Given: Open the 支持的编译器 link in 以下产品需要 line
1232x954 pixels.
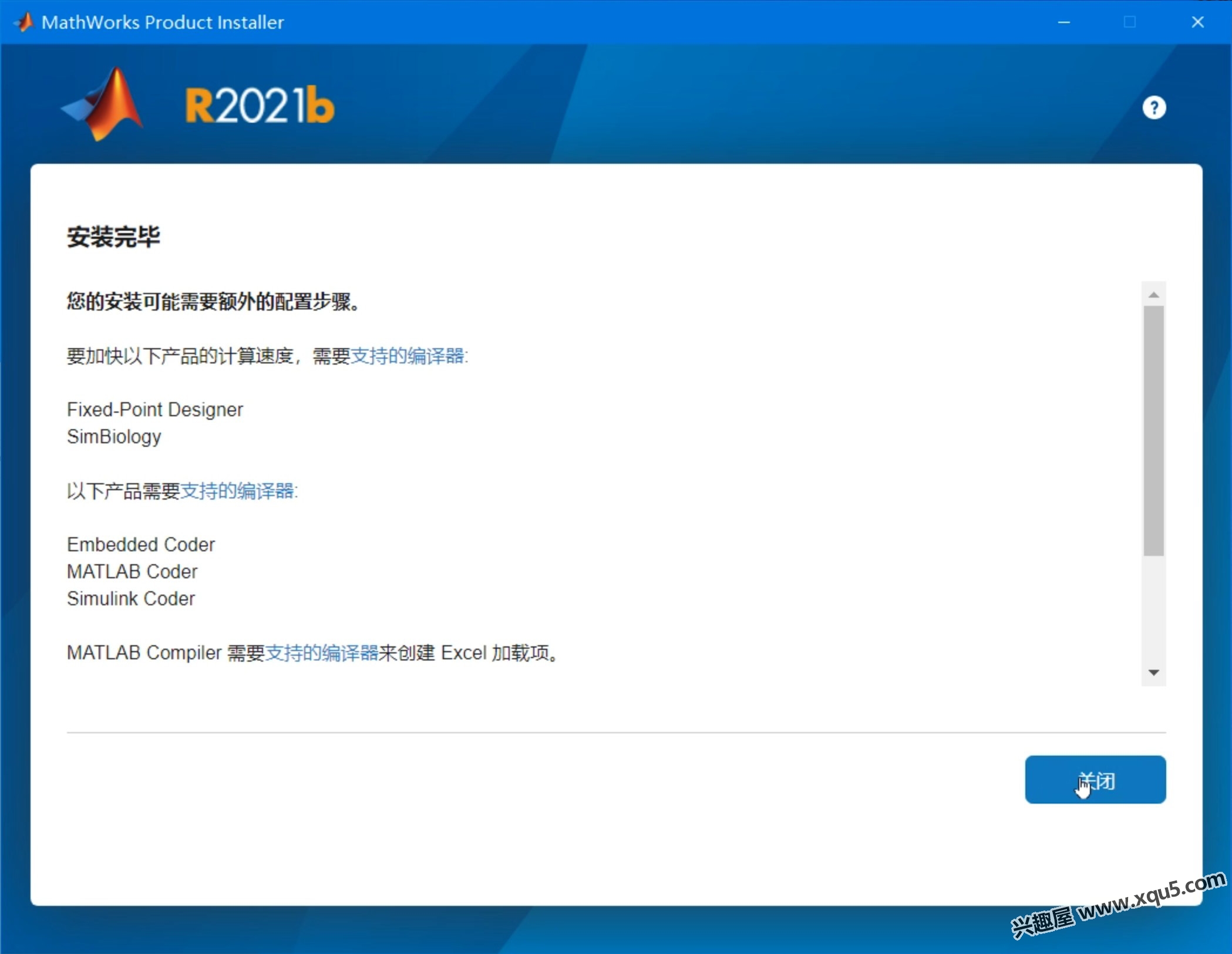Looking at the screenshot, I should pyautogui.click(x=237, y=491).
